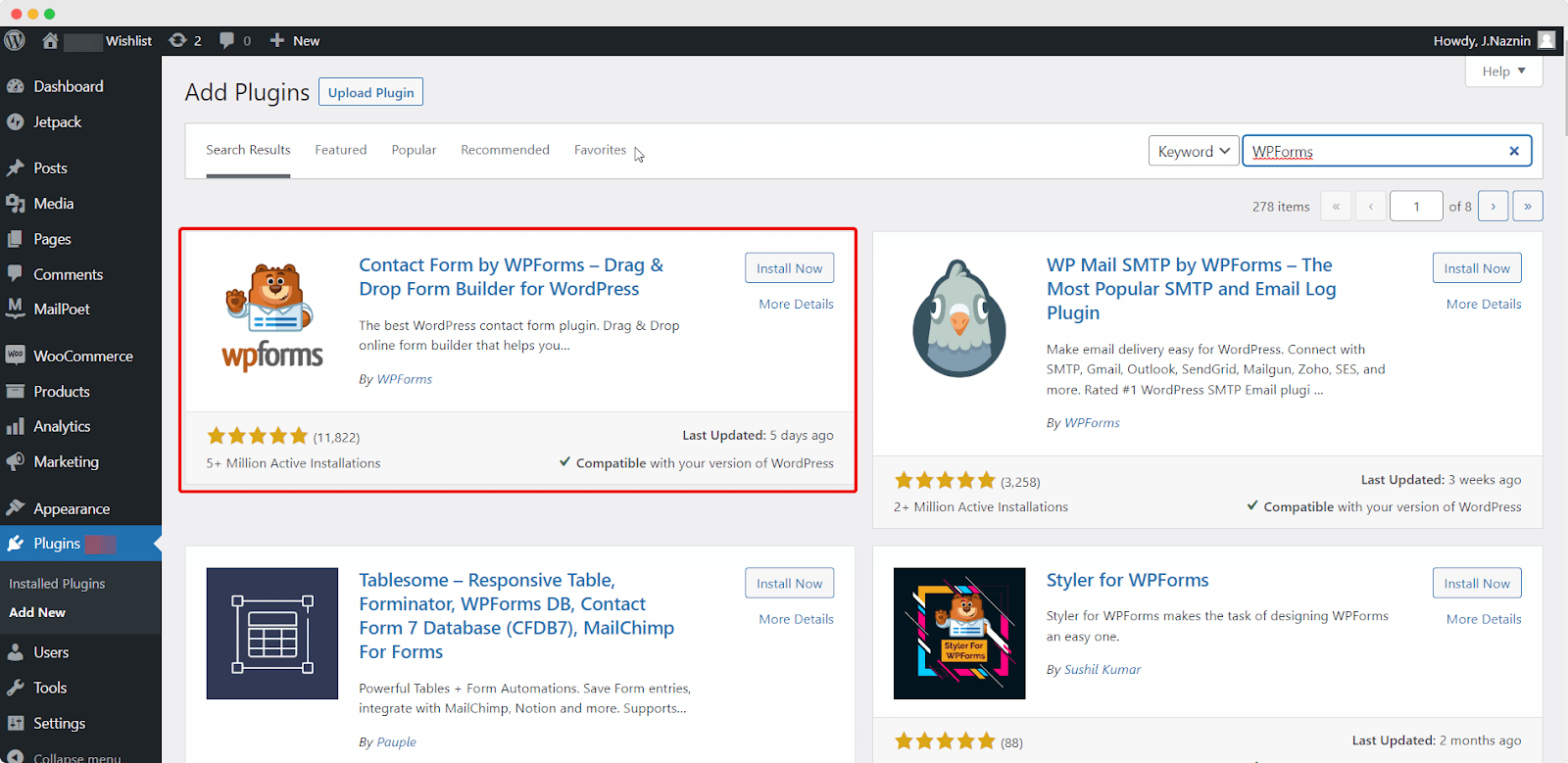Open pending updates icon showing 2
Viewport: 1568px width, 763px height.
click(185, 40)
